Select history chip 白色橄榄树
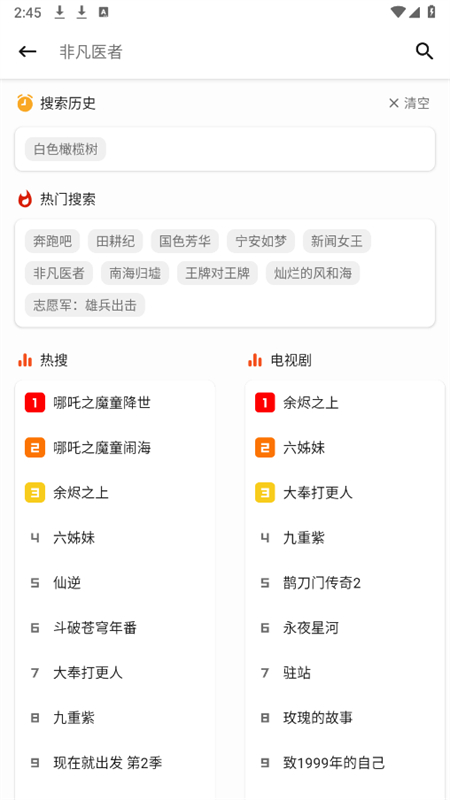 point(65,149)
